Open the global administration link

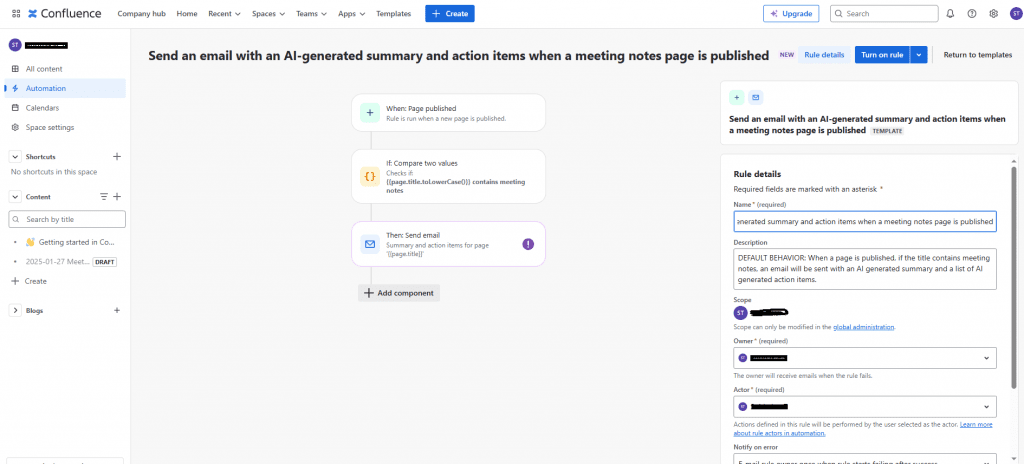[863, 327]
